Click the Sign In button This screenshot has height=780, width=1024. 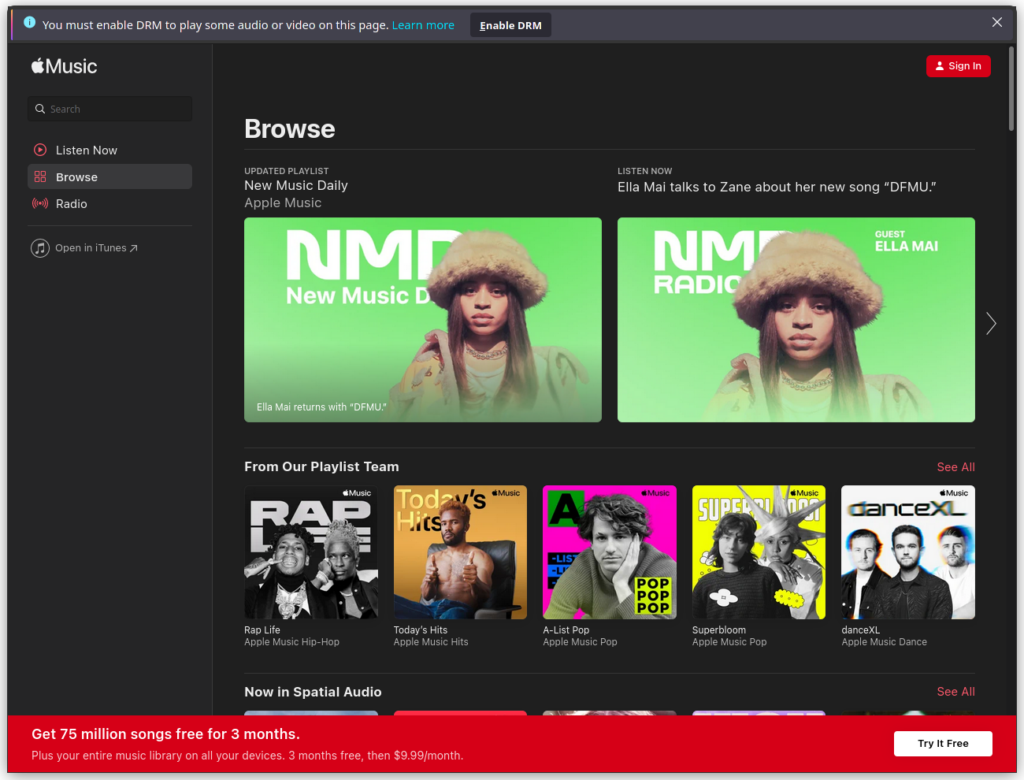958,66
